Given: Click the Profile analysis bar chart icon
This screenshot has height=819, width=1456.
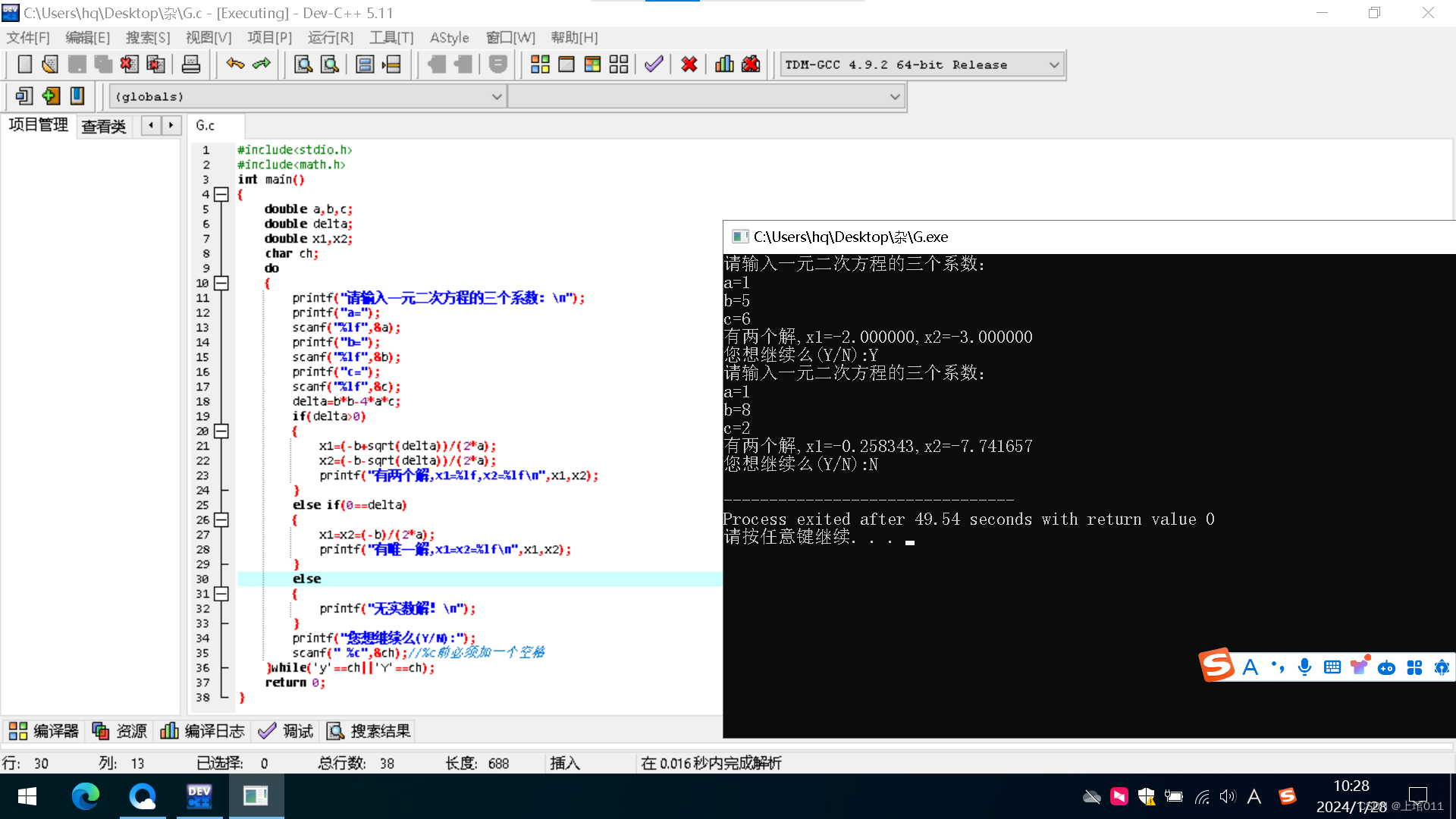Looking at the screenshot, I should coord(724,64).
